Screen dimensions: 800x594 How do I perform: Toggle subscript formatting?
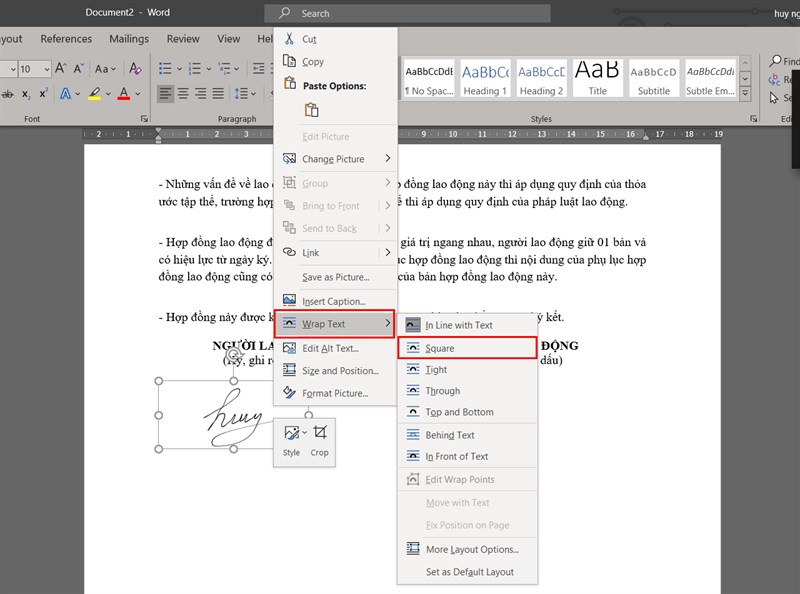(x=26, y=94)
